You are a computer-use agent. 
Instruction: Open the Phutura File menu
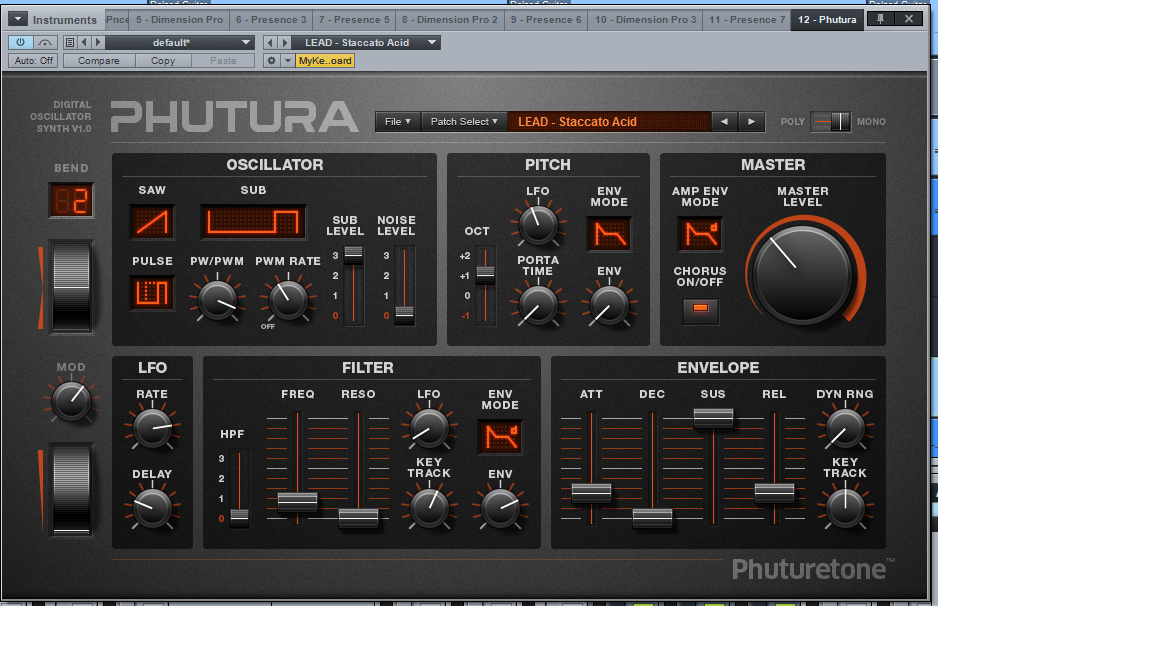pyautogui.click(x=397, y=122)
